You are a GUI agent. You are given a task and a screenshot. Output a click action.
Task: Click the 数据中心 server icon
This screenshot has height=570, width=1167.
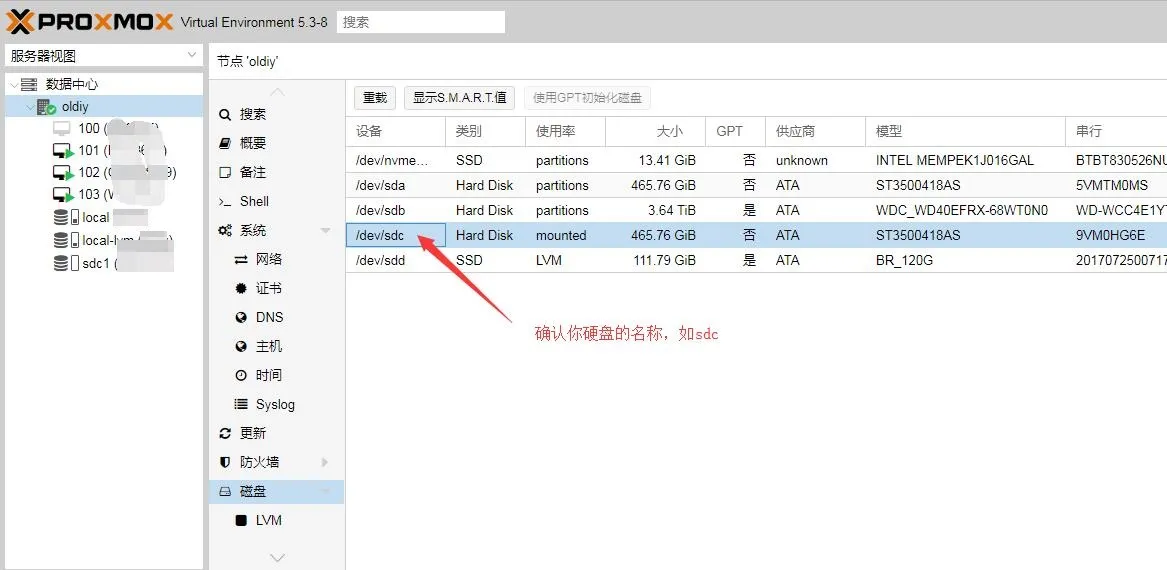(29, 85)
